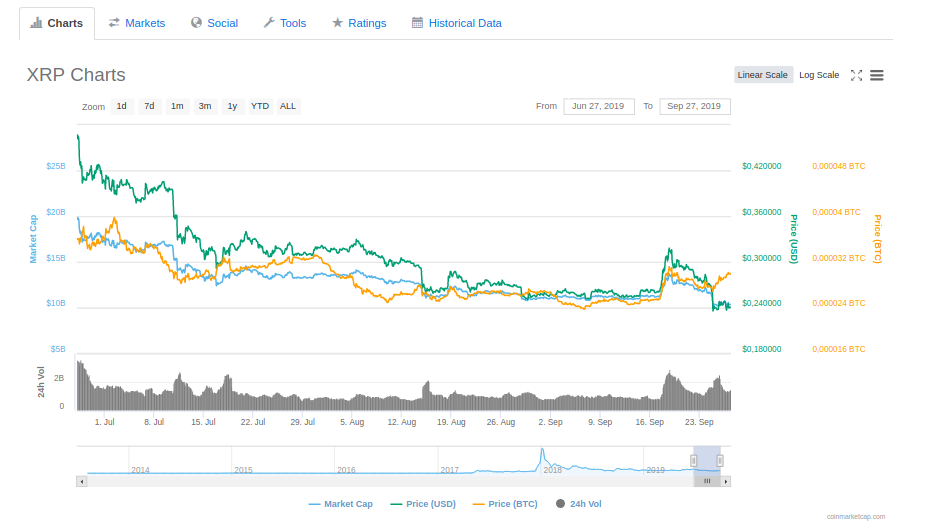Click the navigator scroll right arrow

pos(726,482)
